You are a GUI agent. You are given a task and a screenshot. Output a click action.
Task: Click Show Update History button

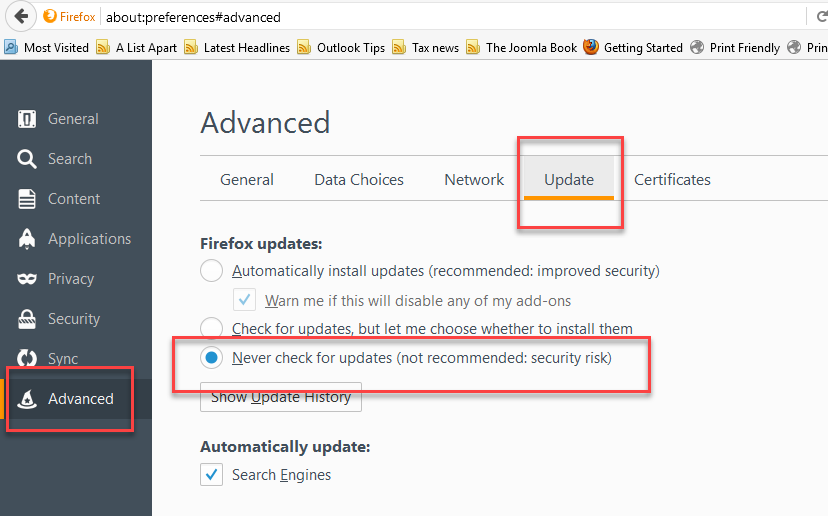coord(281,397)
